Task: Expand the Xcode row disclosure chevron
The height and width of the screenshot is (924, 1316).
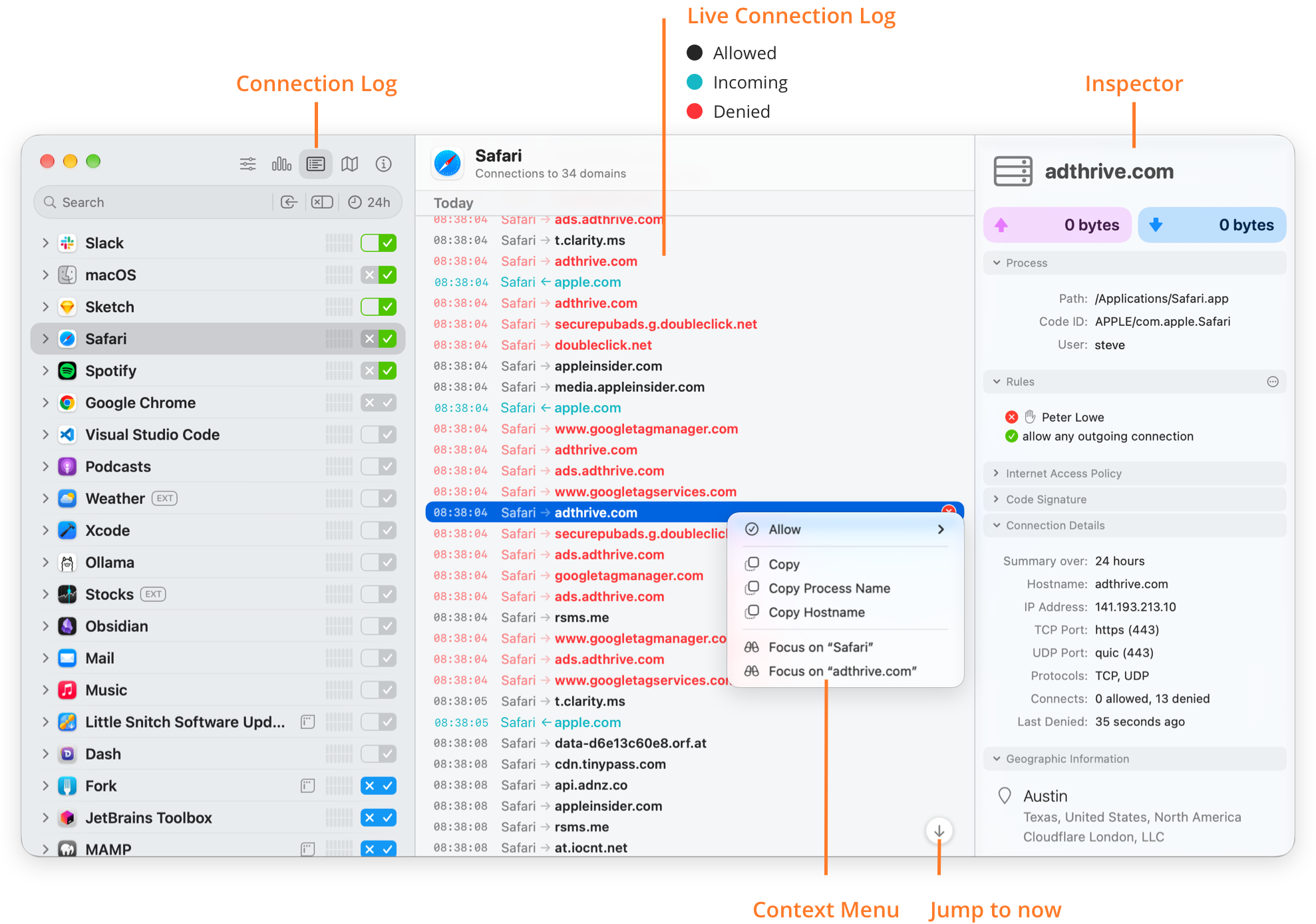Action: point(45,530)
